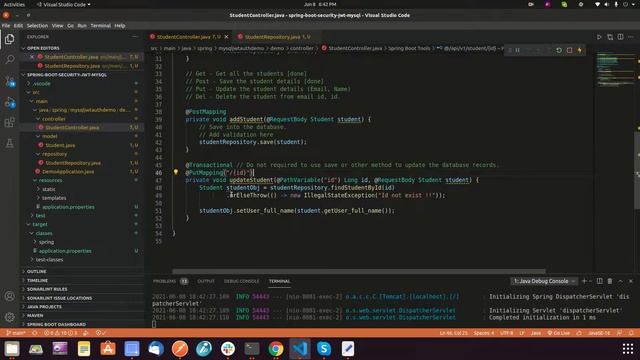Split the terminal panel

(600, 281)
